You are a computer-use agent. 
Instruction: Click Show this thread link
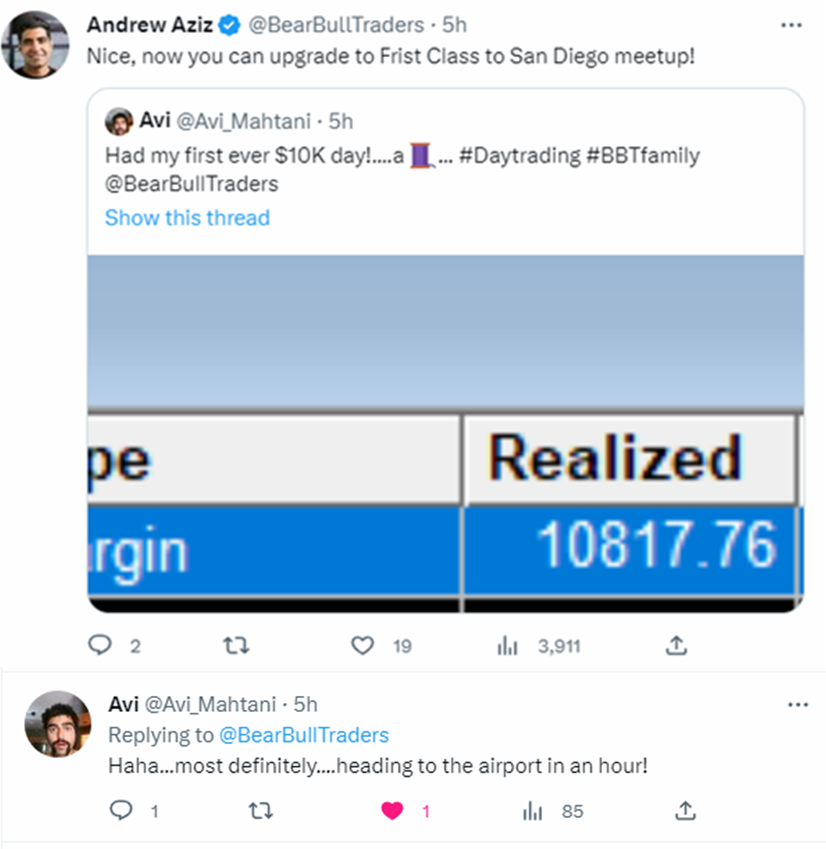point(187,218)
